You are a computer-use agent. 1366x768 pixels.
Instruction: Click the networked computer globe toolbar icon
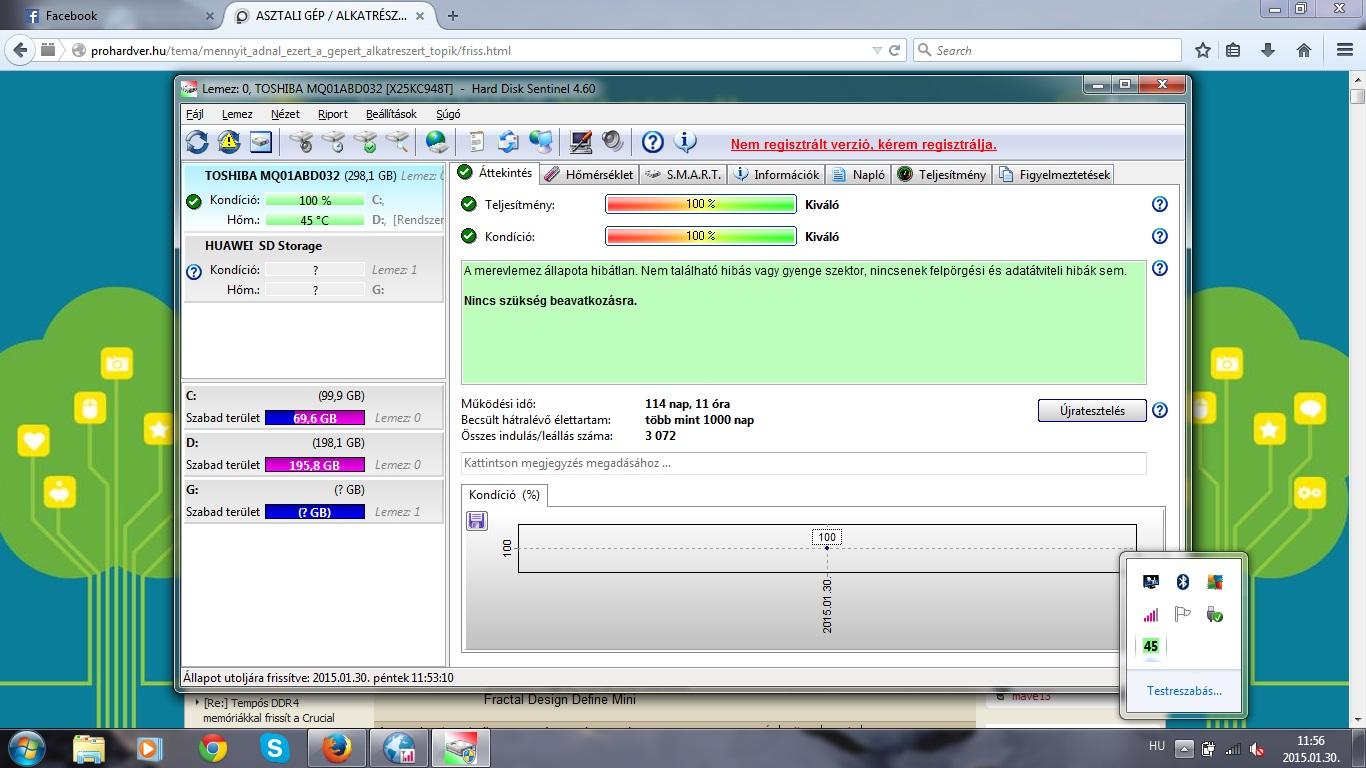tap(541, 142)
